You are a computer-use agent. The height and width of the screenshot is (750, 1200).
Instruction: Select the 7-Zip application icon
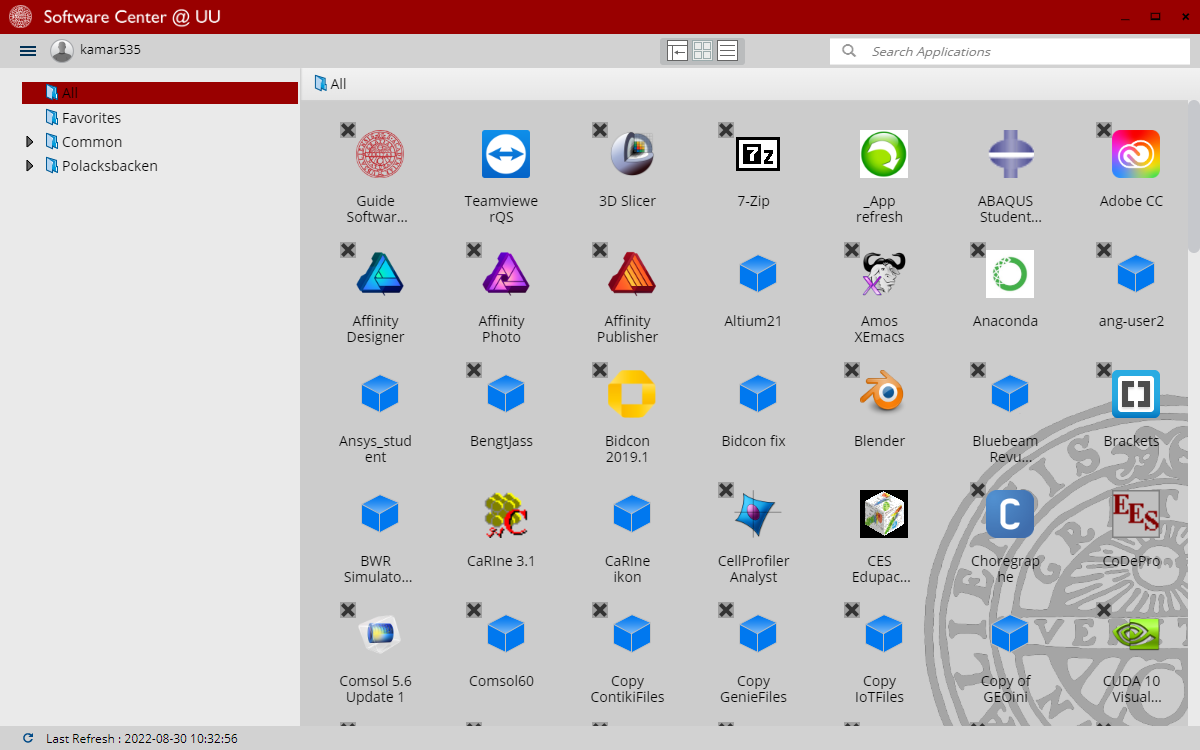(x=758, y=154)
